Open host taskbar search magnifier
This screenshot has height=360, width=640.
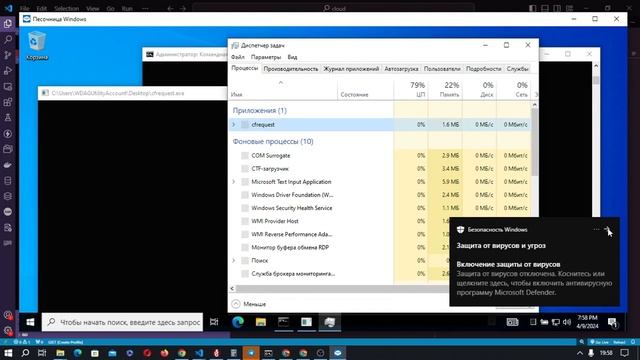(25, 353)
